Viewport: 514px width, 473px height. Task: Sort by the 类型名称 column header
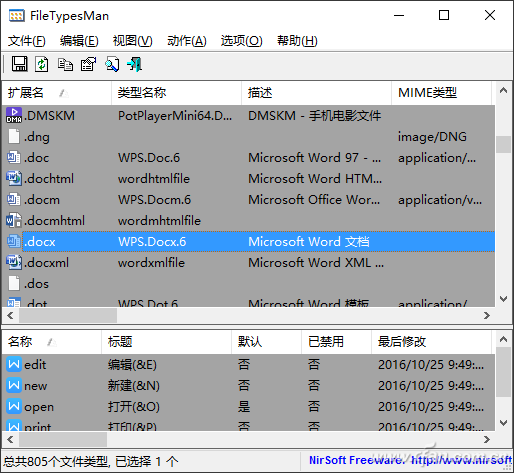[176, 93]
